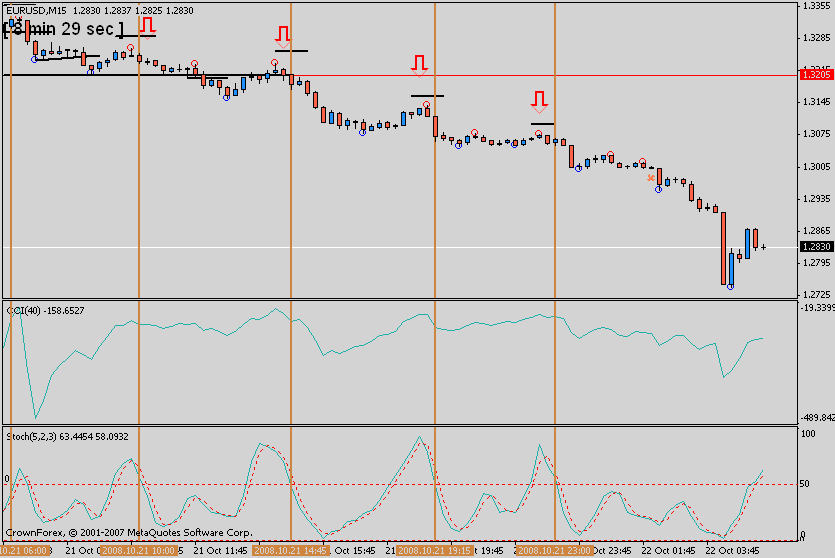
Task: Click the 2008.10.21 23:00 date marker
Action: 554,551
